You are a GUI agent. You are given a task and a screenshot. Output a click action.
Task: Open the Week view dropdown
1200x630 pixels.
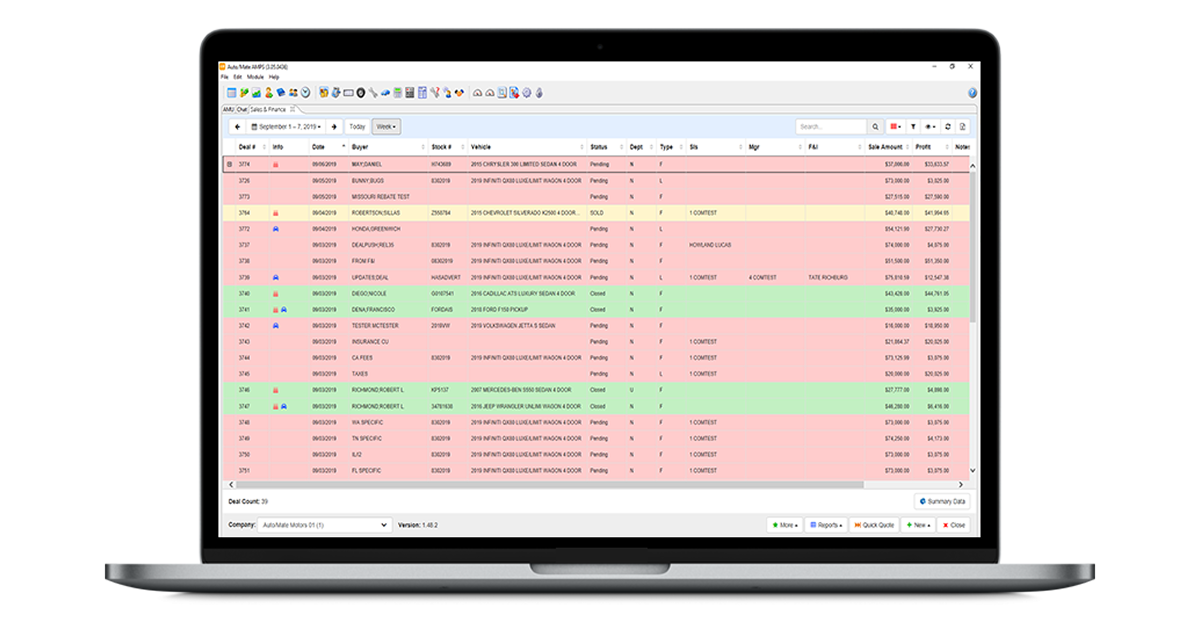coord(386,127)
